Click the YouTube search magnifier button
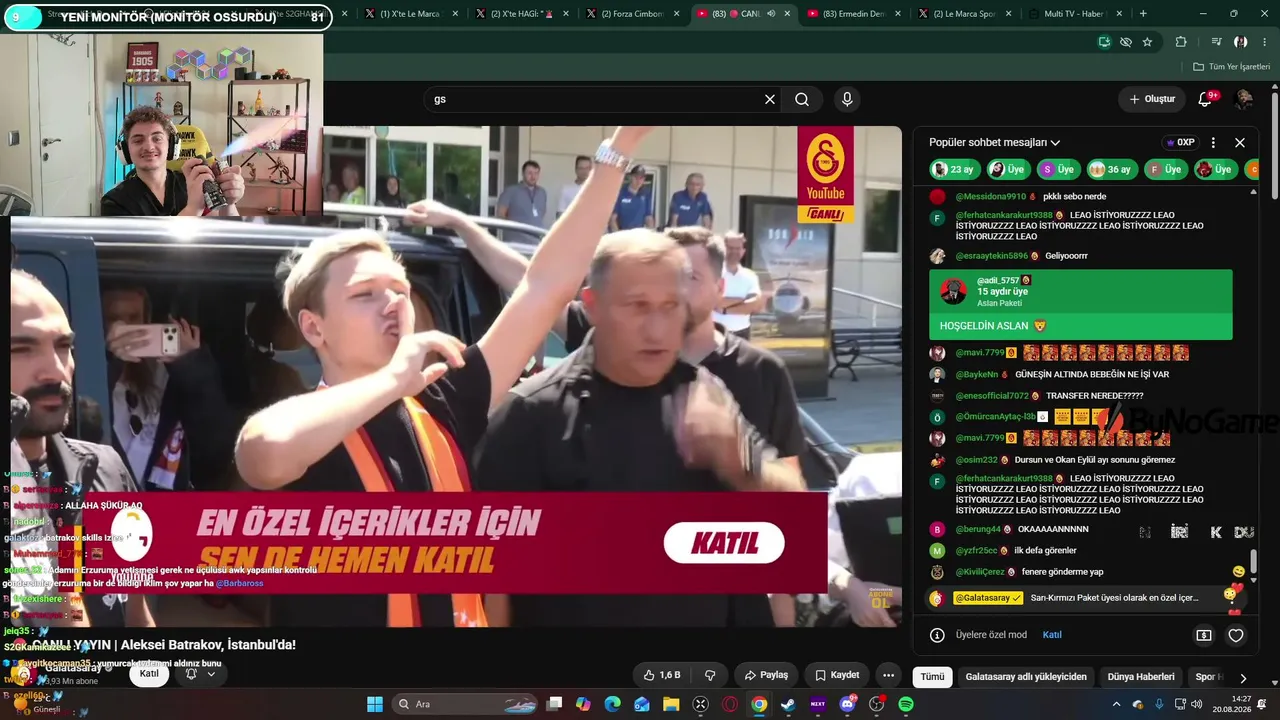The width and height of the screenshot is (1280, 720). [x=802, y=99]
